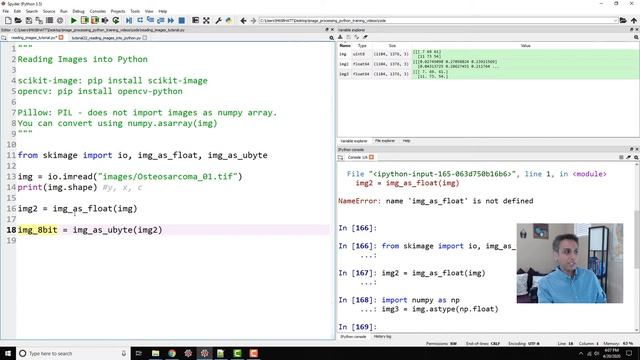Run current cell
Viewport: 640px width, 360px height.
tap(84, 20)
